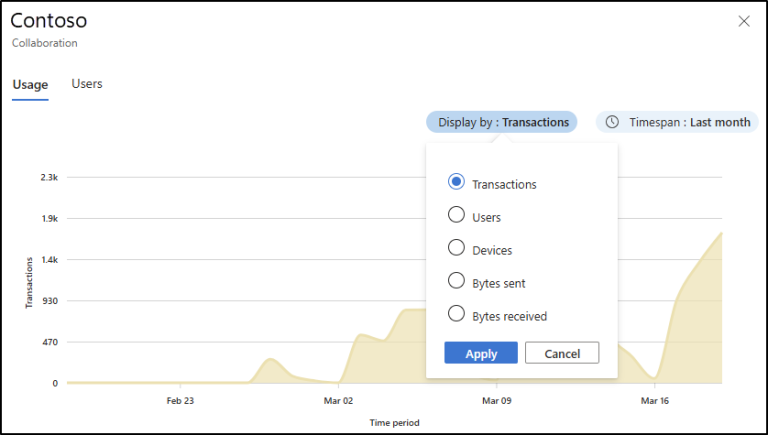Cancel the display by popup
Image resolution: width=768 pixels, height=435 pixels.
[x=562, y=353]
